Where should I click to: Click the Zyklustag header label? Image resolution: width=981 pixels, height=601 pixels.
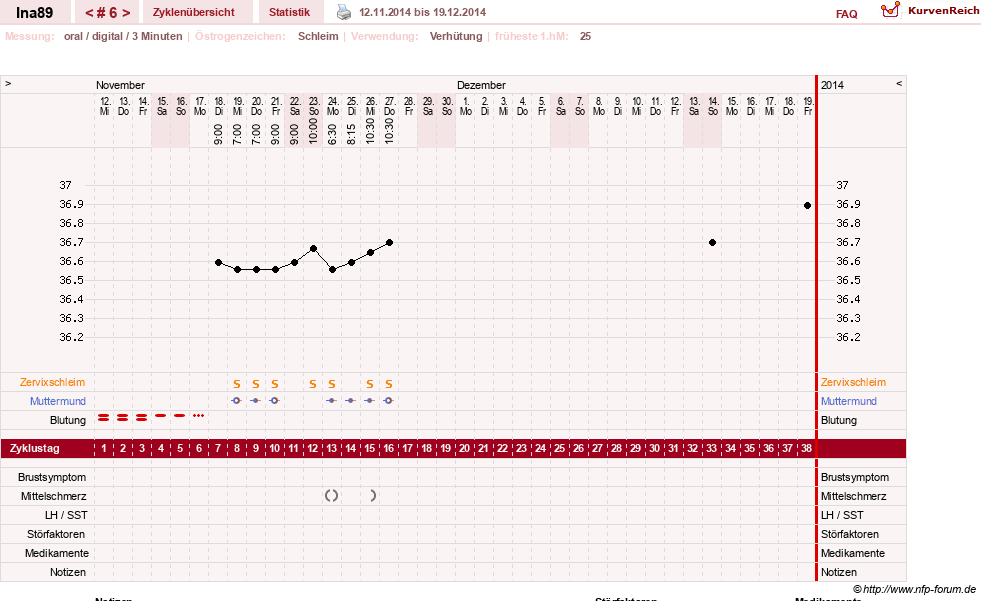tap(35, 448)
